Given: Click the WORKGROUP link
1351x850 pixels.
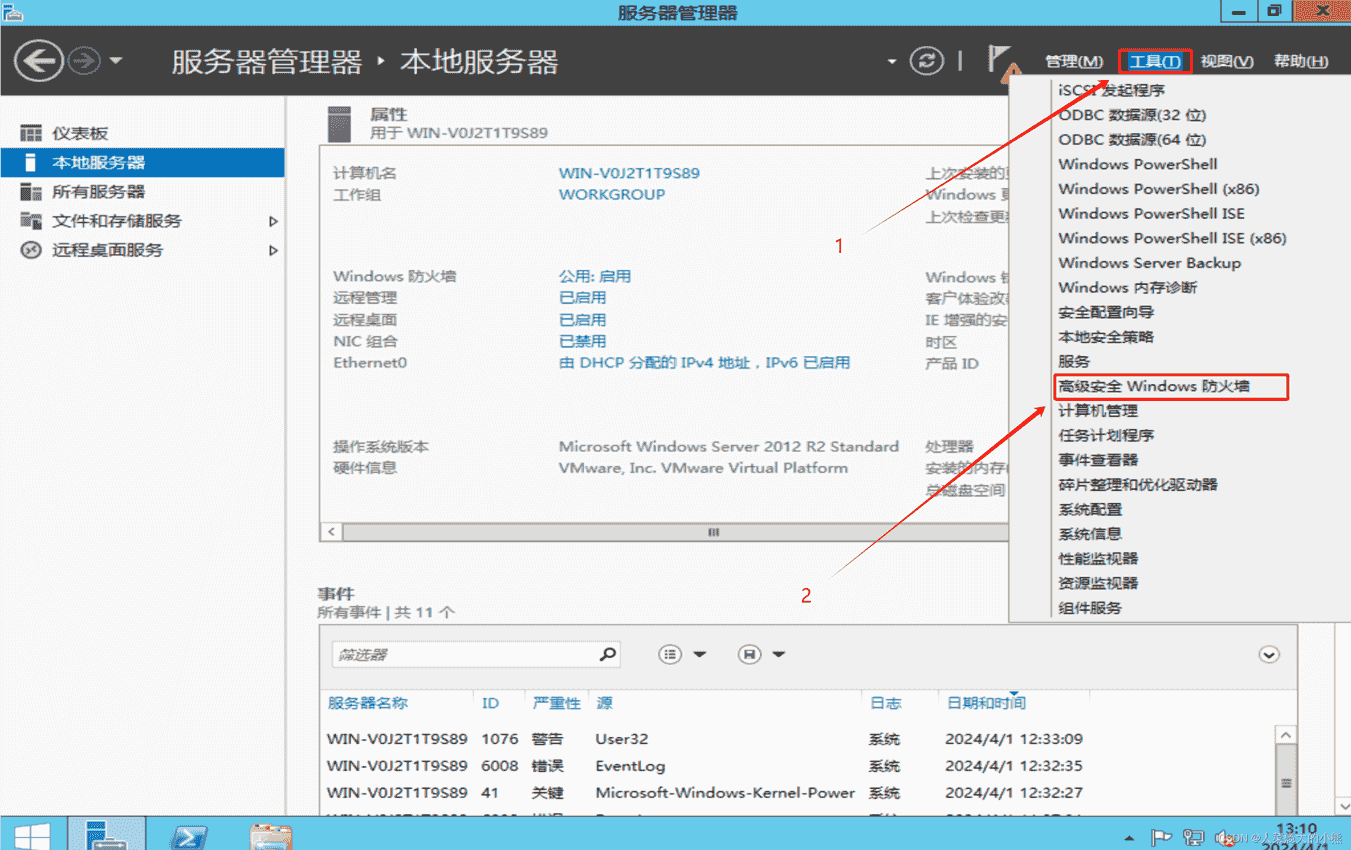Looking at the screenshot, I should click(x=611, y=195).
